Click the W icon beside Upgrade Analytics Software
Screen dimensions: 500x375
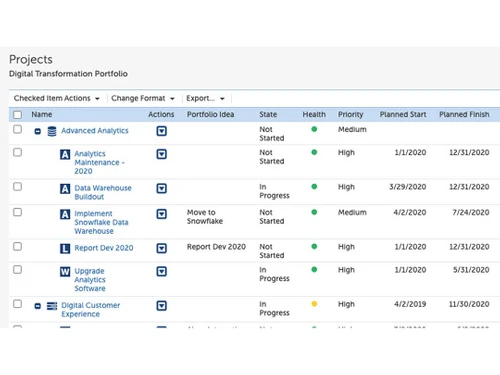(x=65, y=272)
